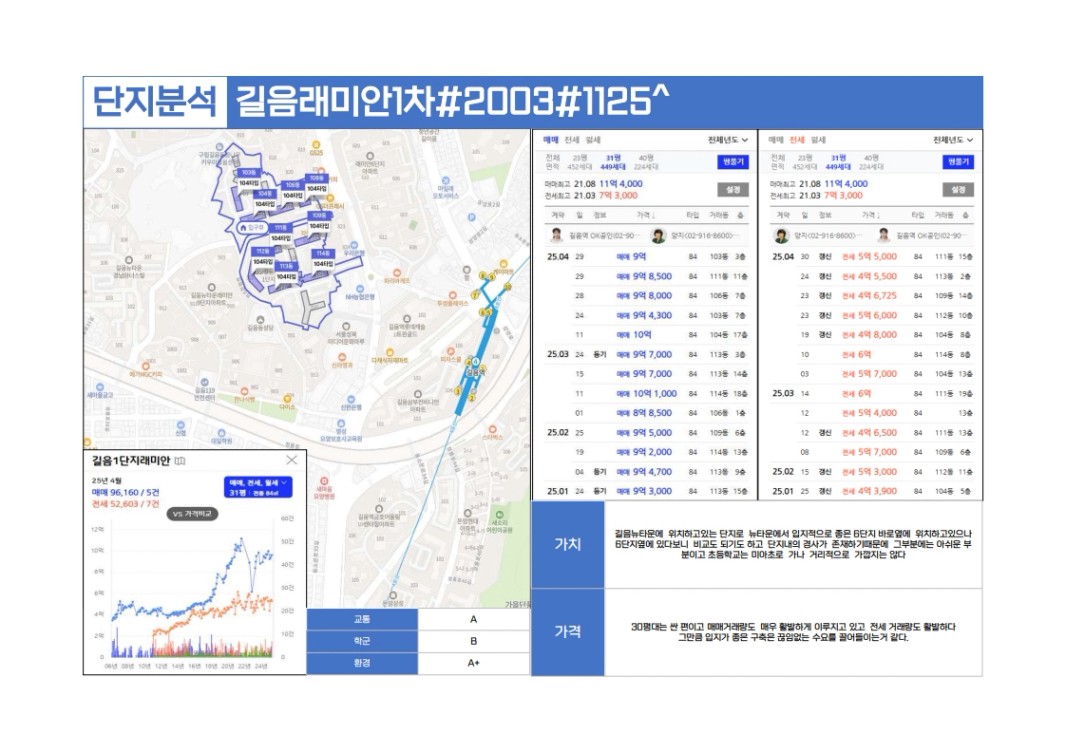Expand the 매매, 전세, 월세 31평 chart dropdown
The height and width of the screenshot is (753, 1066).
(x=258, y=487)
